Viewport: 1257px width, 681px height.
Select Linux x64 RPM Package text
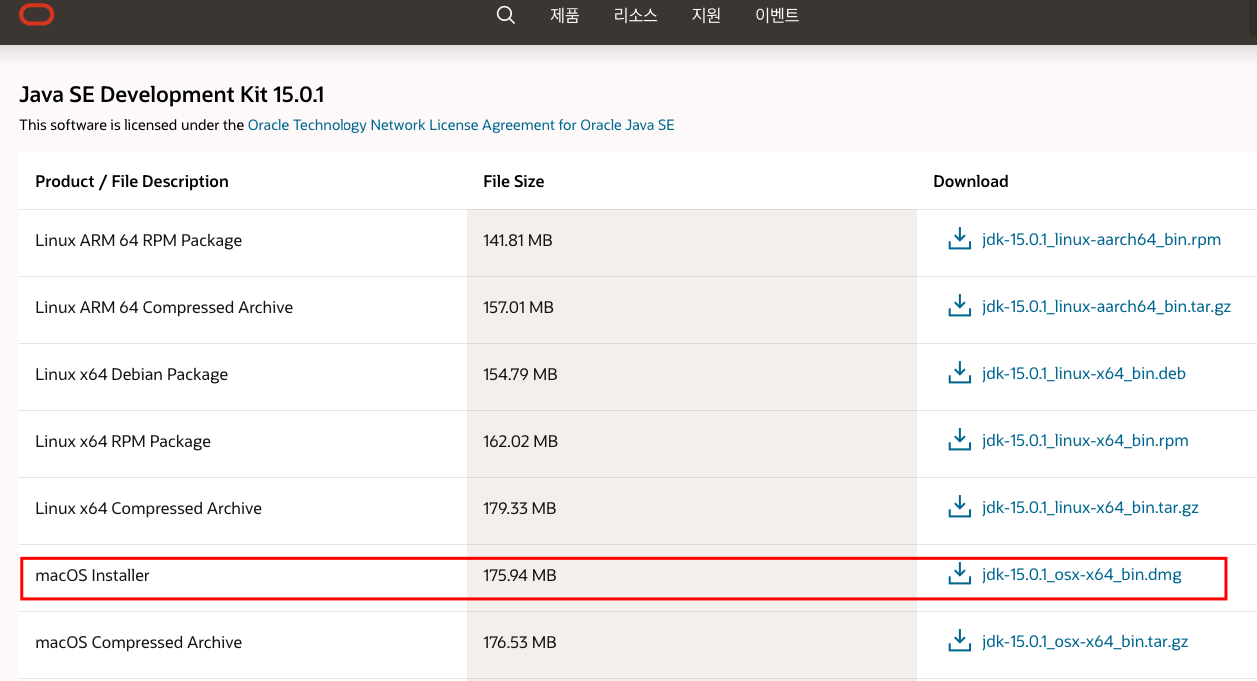[123, 441]
